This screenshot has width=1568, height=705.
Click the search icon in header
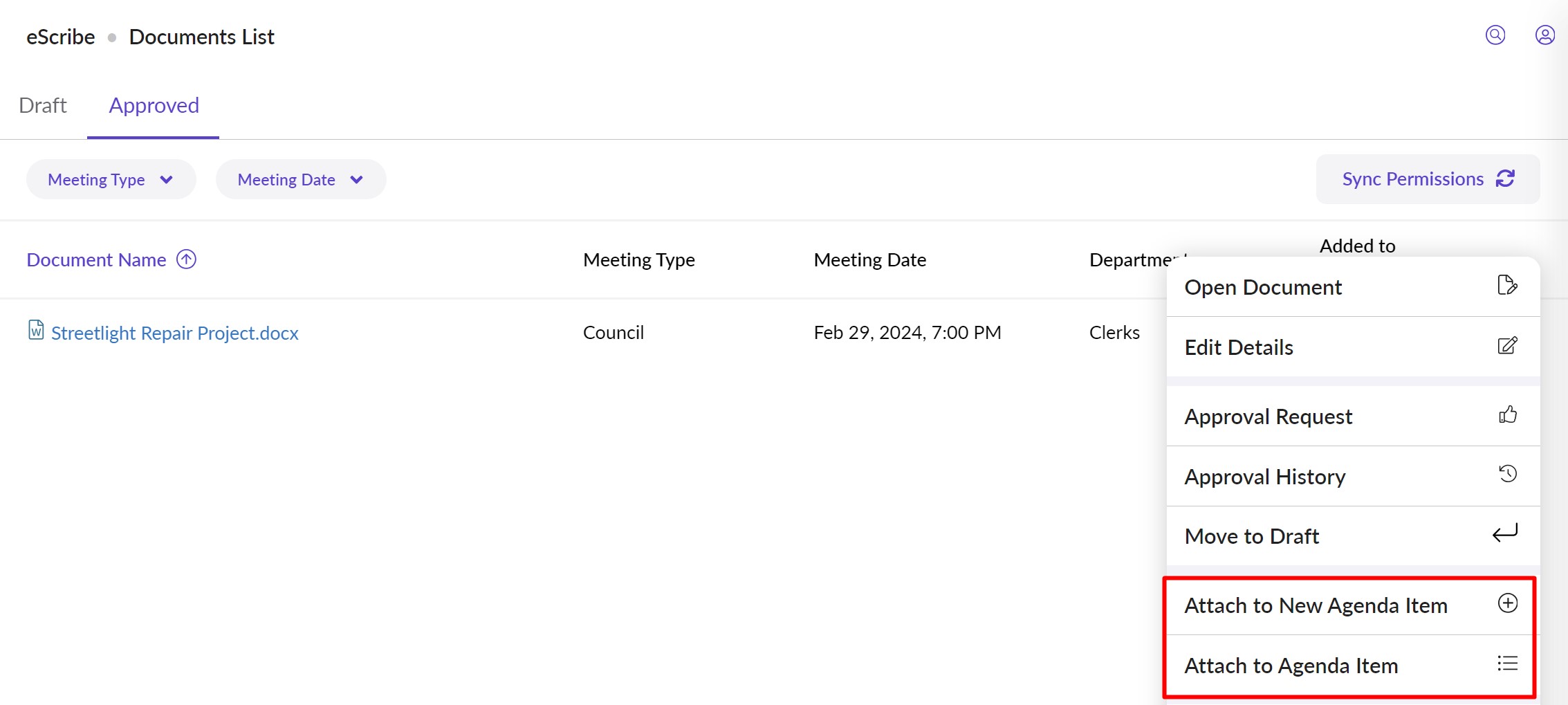pos(1495,35)
